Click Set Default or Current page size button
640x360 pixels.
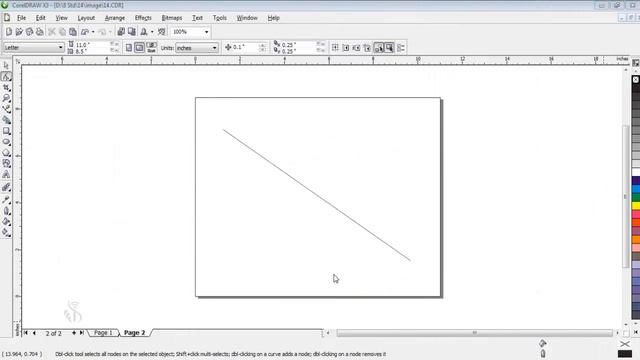click(151, 48)
